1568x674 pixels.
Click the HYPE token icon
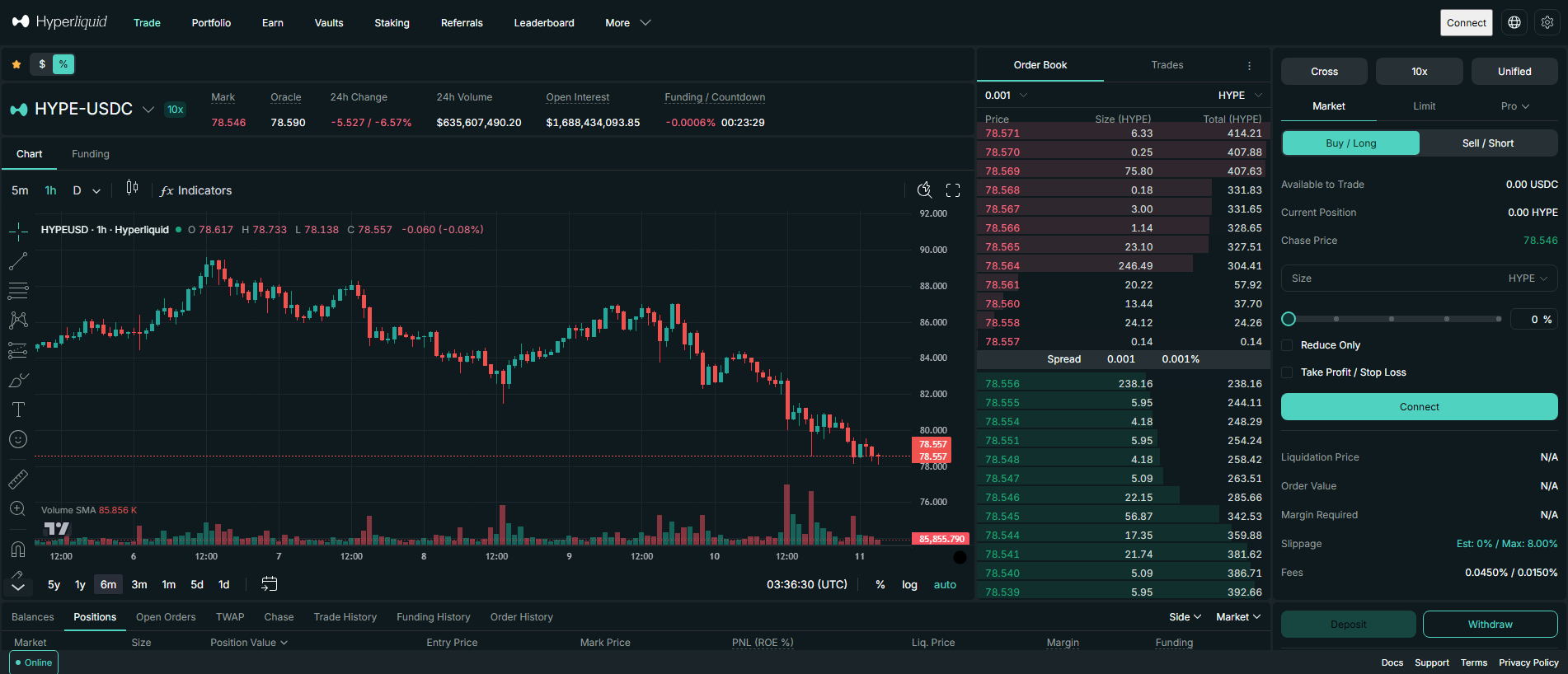coord(19,109)
